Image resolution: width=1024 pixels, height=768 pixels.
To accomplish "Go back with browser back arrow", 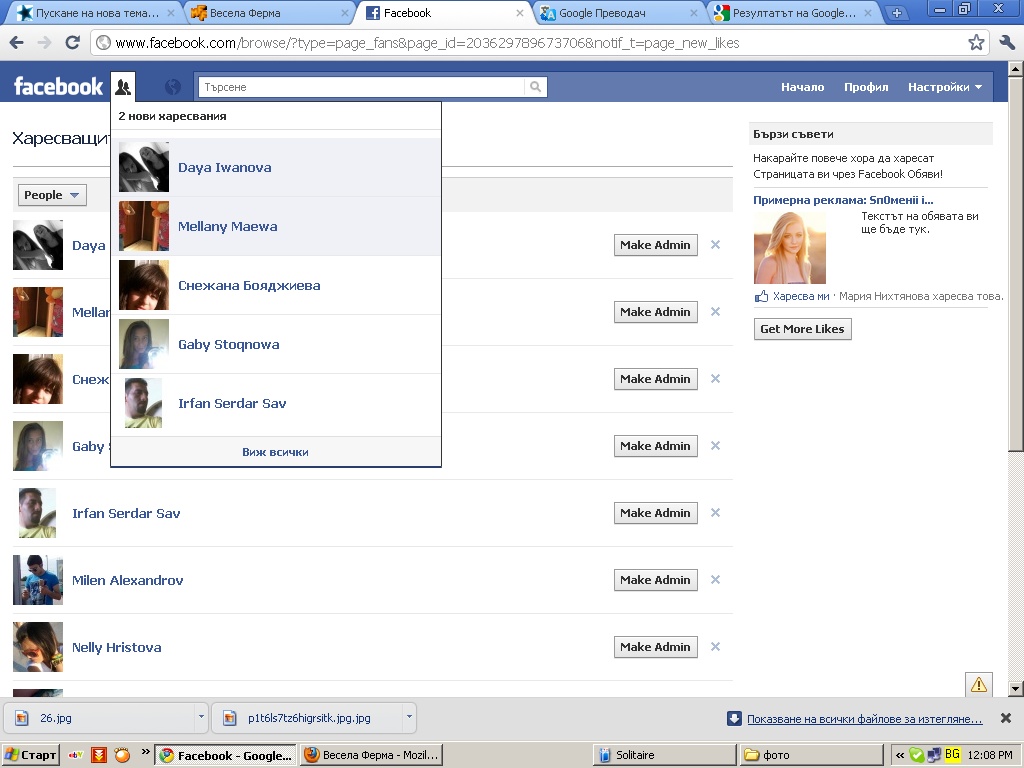I will point(17,43).
